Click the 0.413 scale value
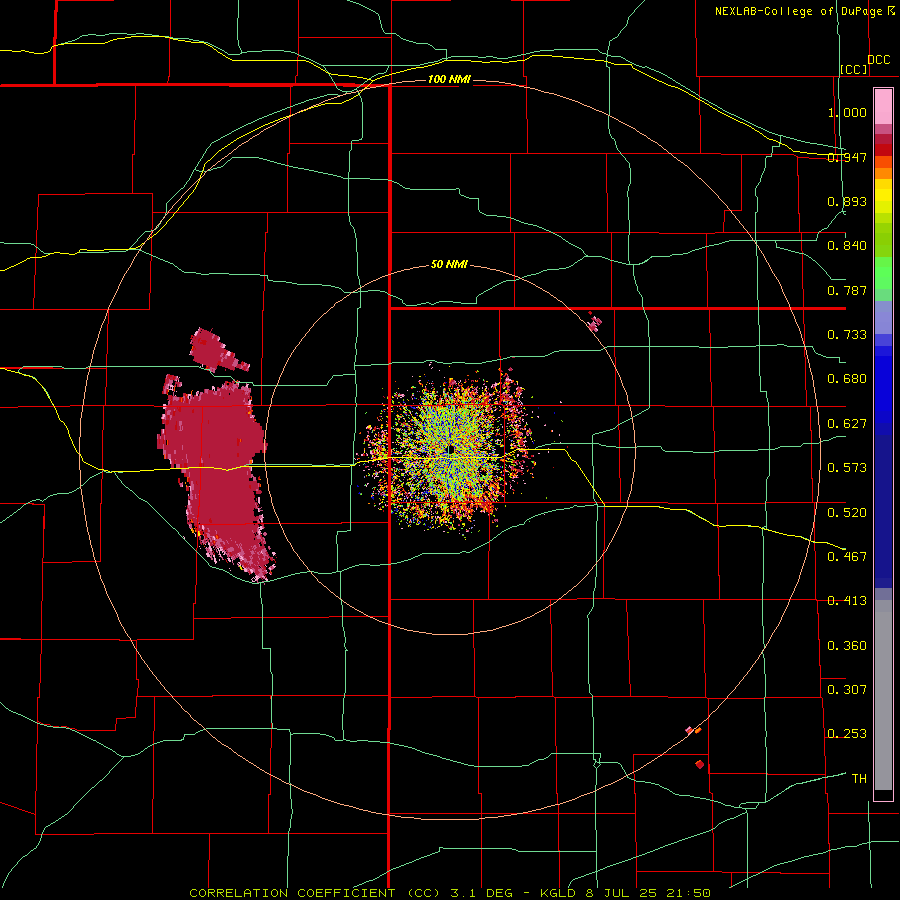This screenshot has height=900, width=900. [847, 601]
